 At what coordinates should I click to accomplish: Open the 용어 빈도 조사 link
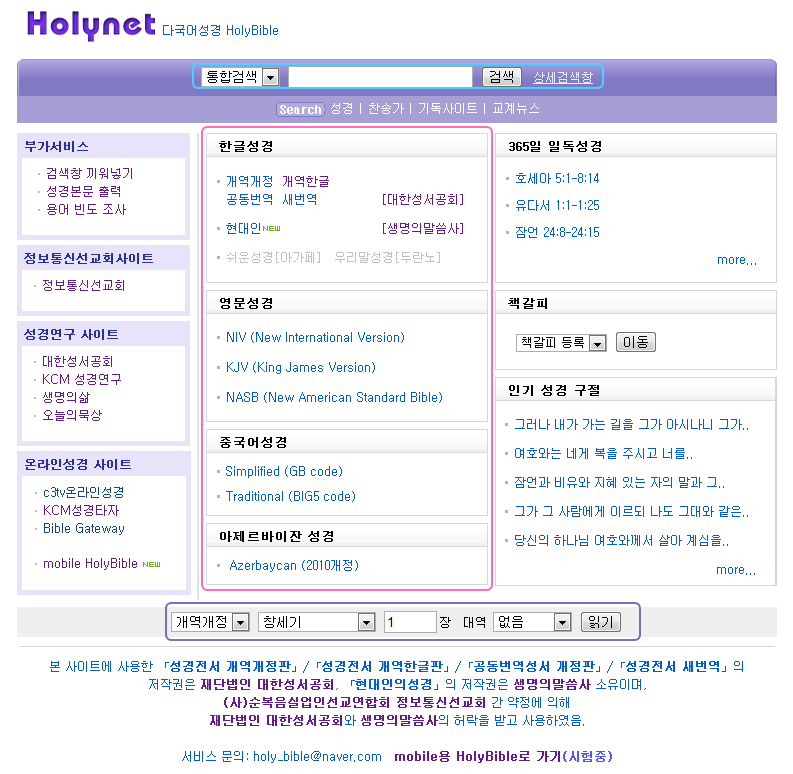pos(86,209)
